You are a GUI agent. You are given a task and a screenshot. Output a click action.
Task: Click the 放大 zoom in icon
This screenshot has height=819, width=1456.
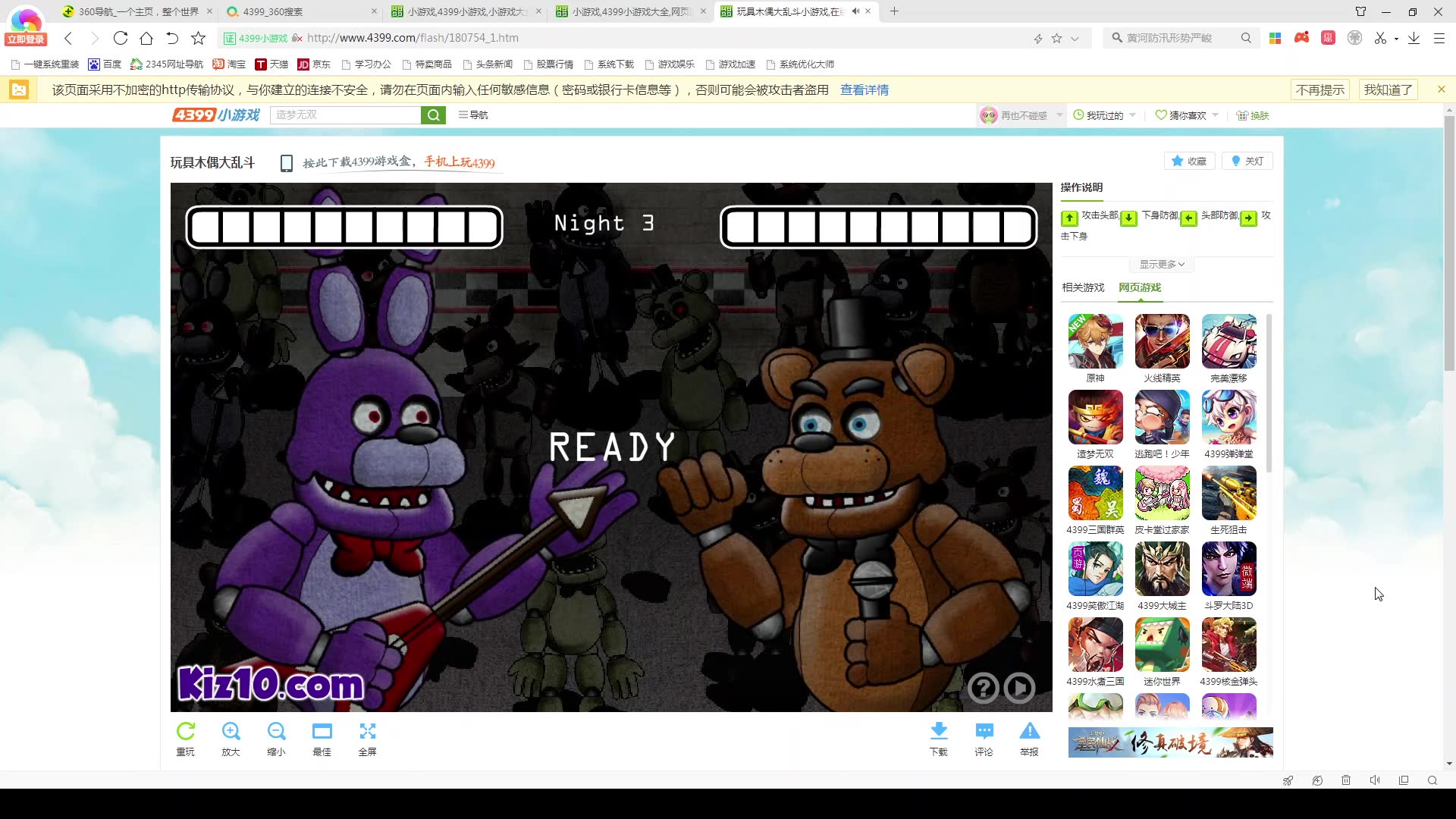pos(231,731)
